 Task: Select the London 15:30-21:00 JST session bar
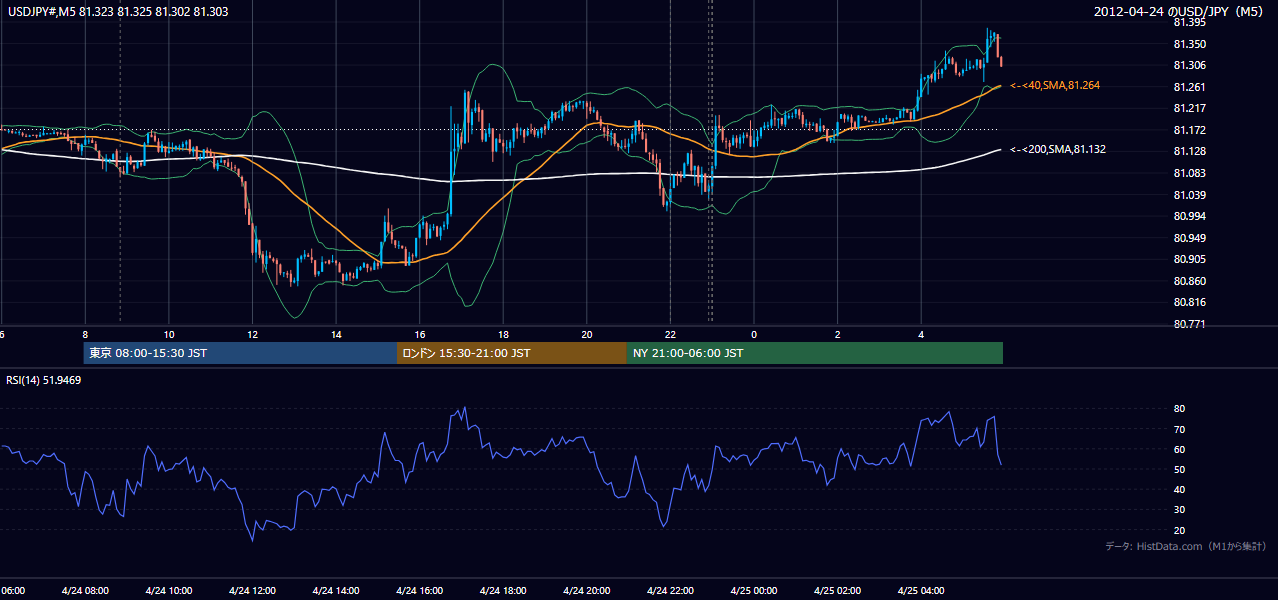point(512,353)
